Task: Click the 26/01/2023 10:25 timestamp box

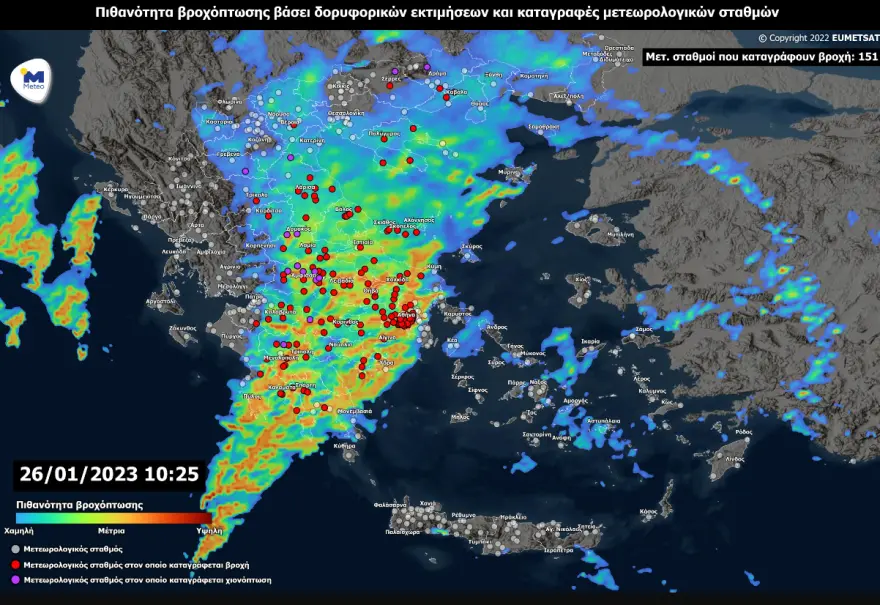Action: pyautogui.click(x=108, y=474)
